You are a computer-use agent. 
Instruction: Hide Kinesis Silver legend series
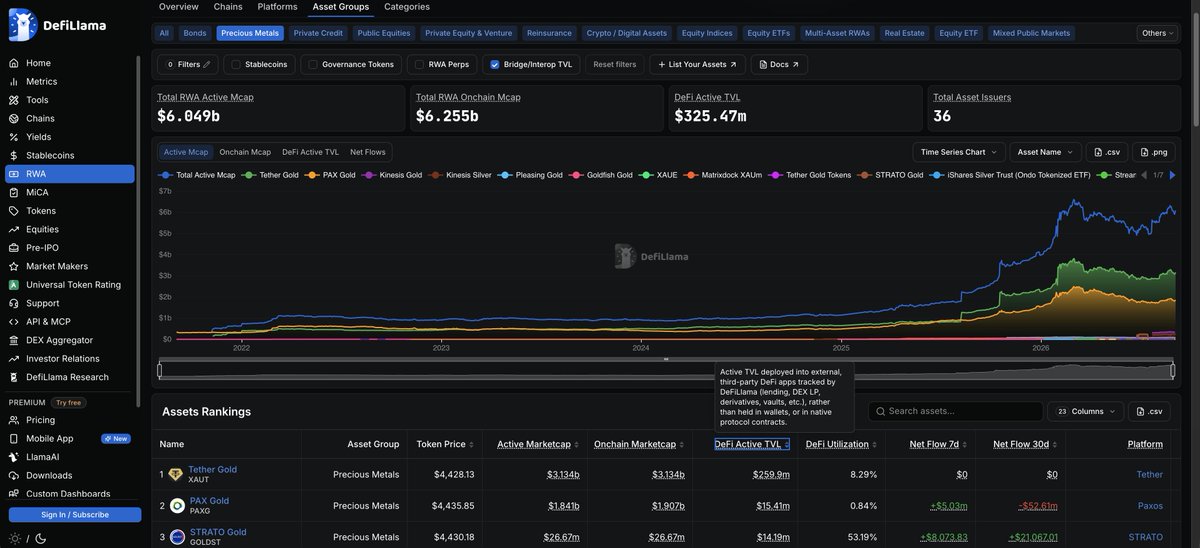pyautogui.click(x=460, y=175)
